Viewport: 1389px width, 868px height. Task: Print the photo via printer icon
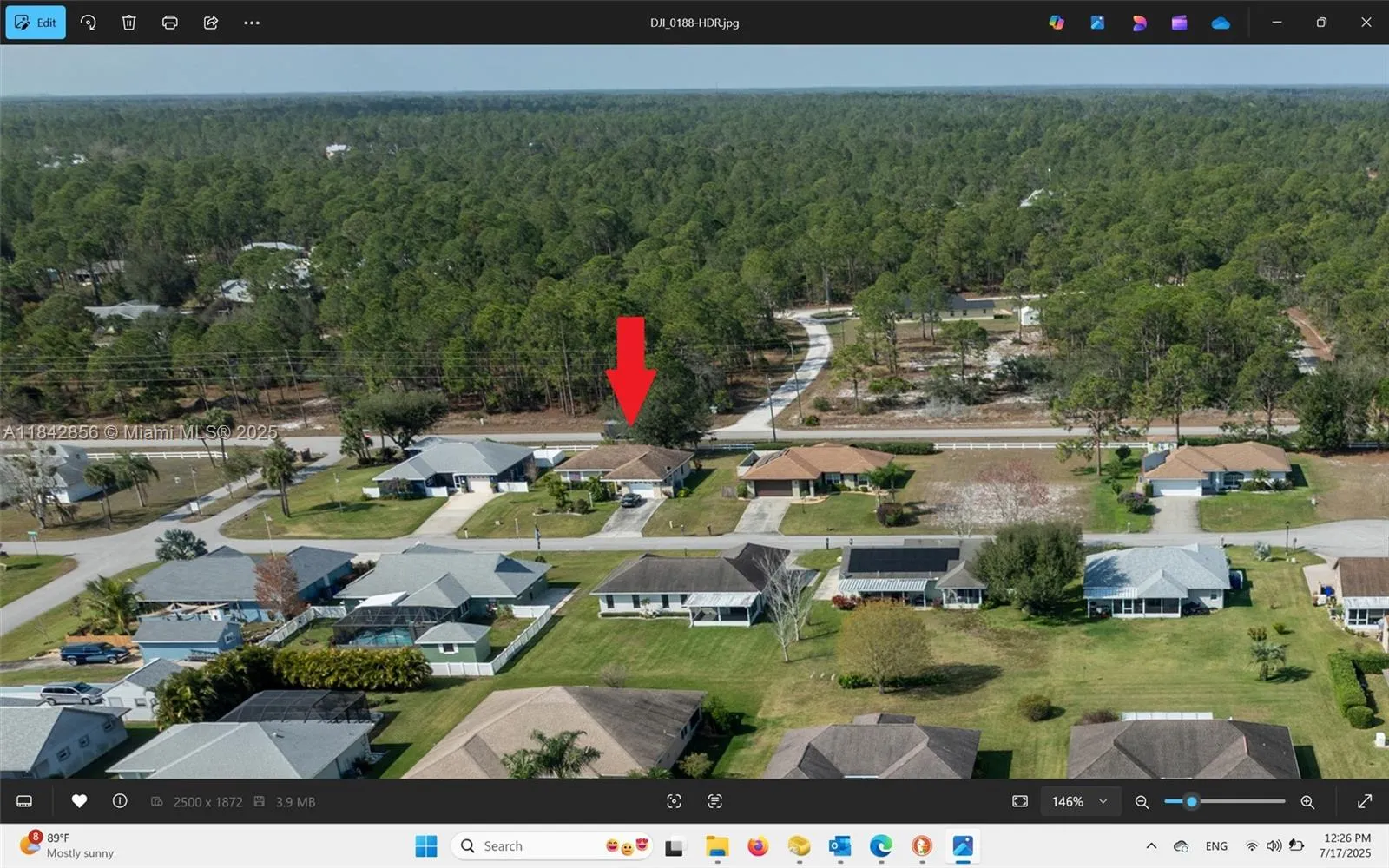pyautogui.click(x=170, y=23)
